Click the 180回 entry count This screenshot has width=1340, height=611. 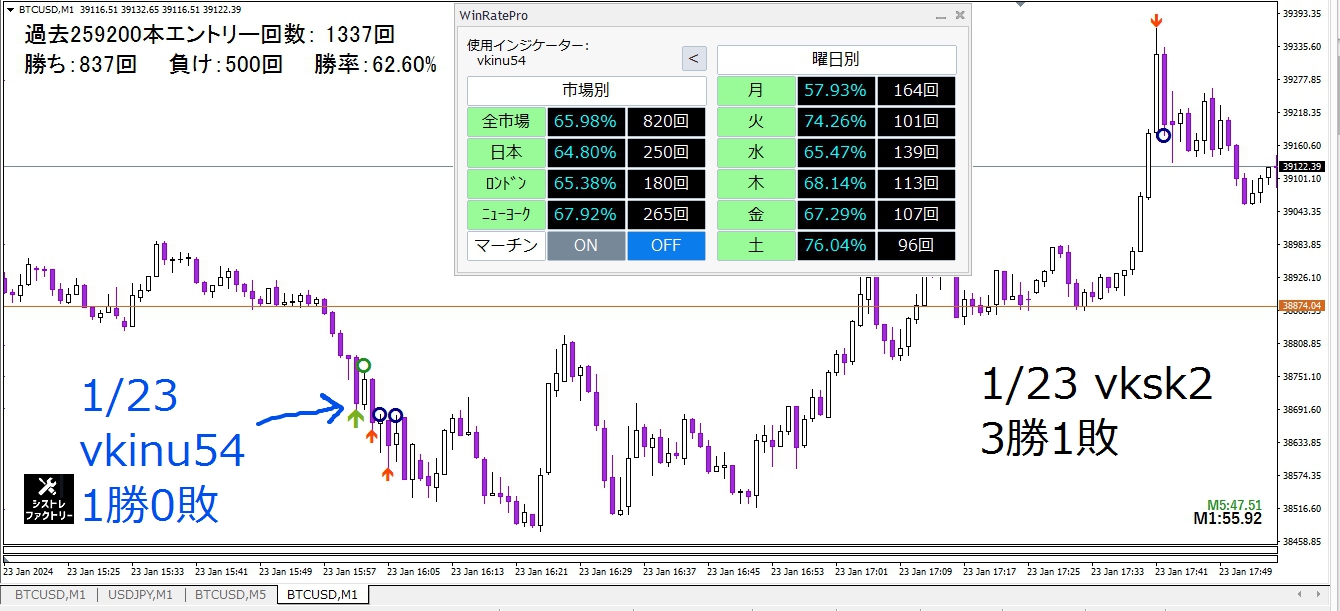666,184
